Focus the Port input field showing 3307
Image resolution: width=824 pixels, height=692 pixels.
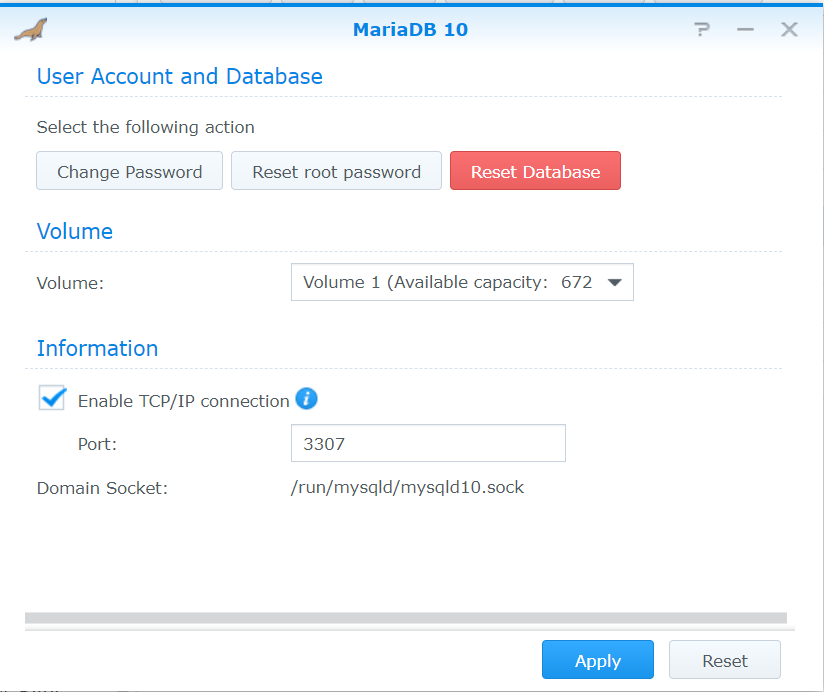(x=428, y=444)
